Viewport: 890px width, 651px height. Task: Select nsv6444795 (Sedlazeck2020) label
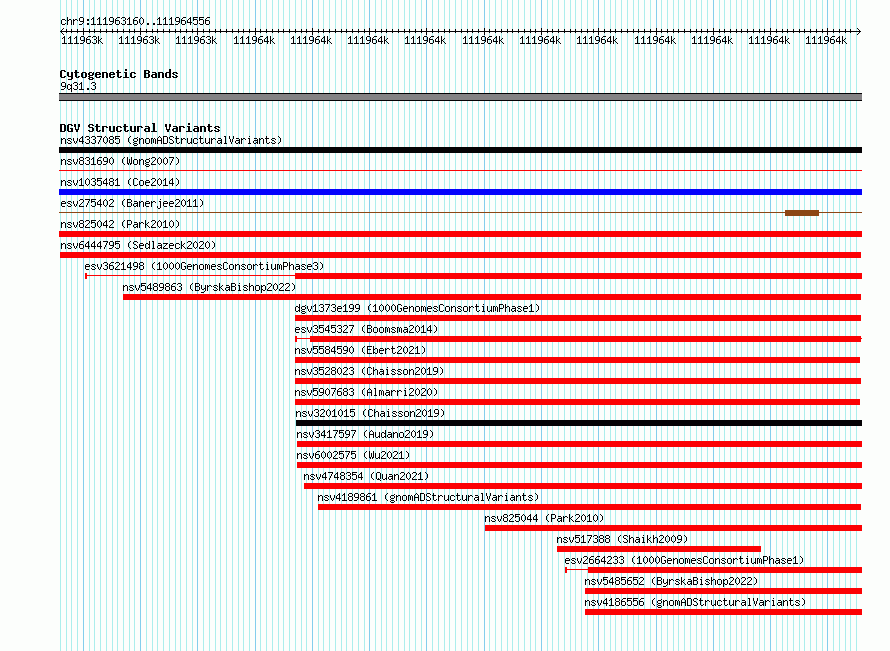pyautogui.click(x=138, y=245)
